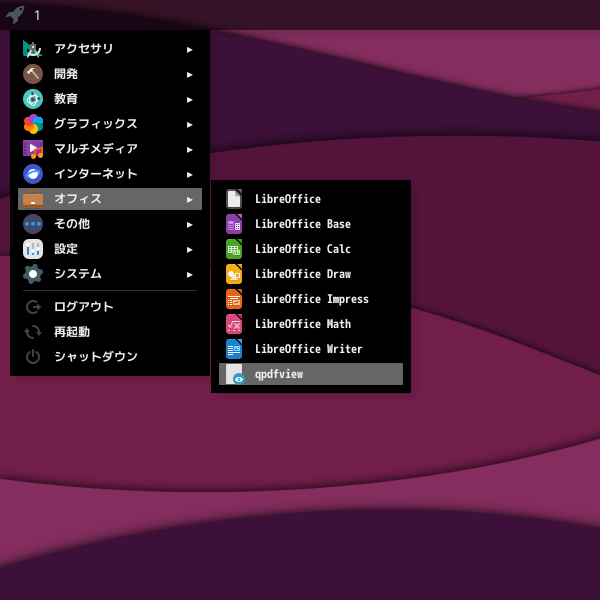The image size is (600, 600).
Task: Select シャットダウン to power off
Action: click(95, 357)
